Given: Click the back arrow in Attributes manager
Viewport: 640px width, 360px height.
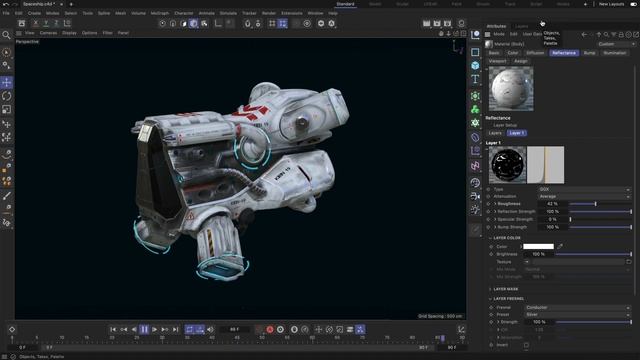Looking at the screenshot, I should [x=584, y=35].
